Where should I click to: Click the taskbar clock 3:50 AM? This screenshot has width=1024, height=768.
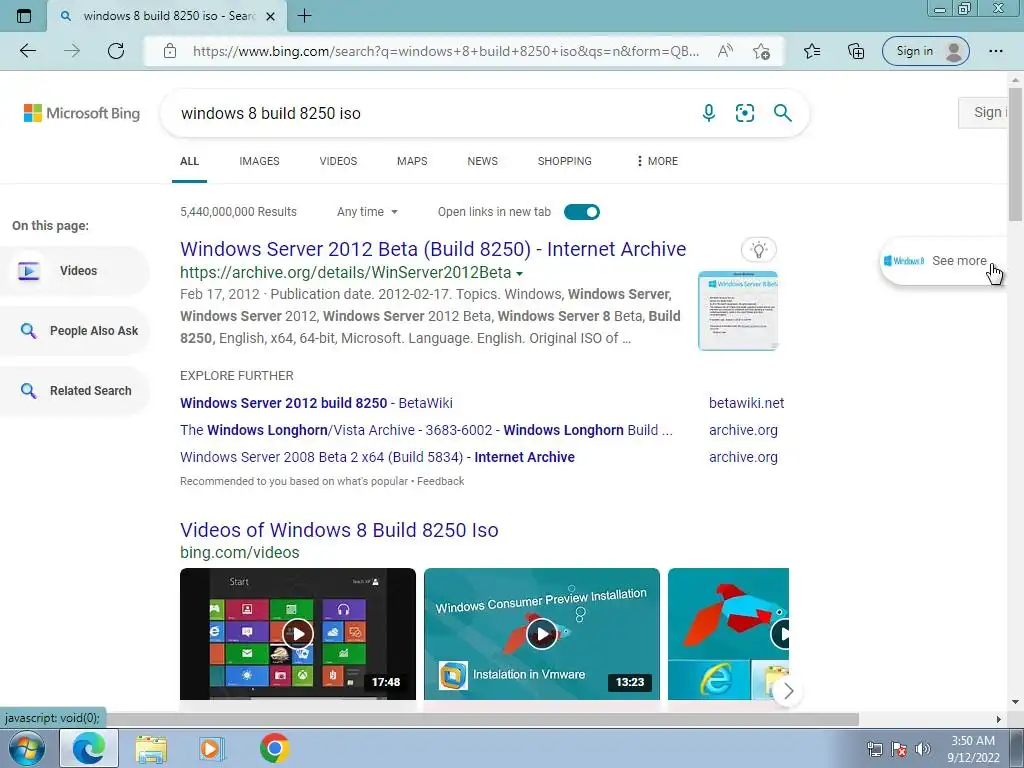[x=973, y=741]
